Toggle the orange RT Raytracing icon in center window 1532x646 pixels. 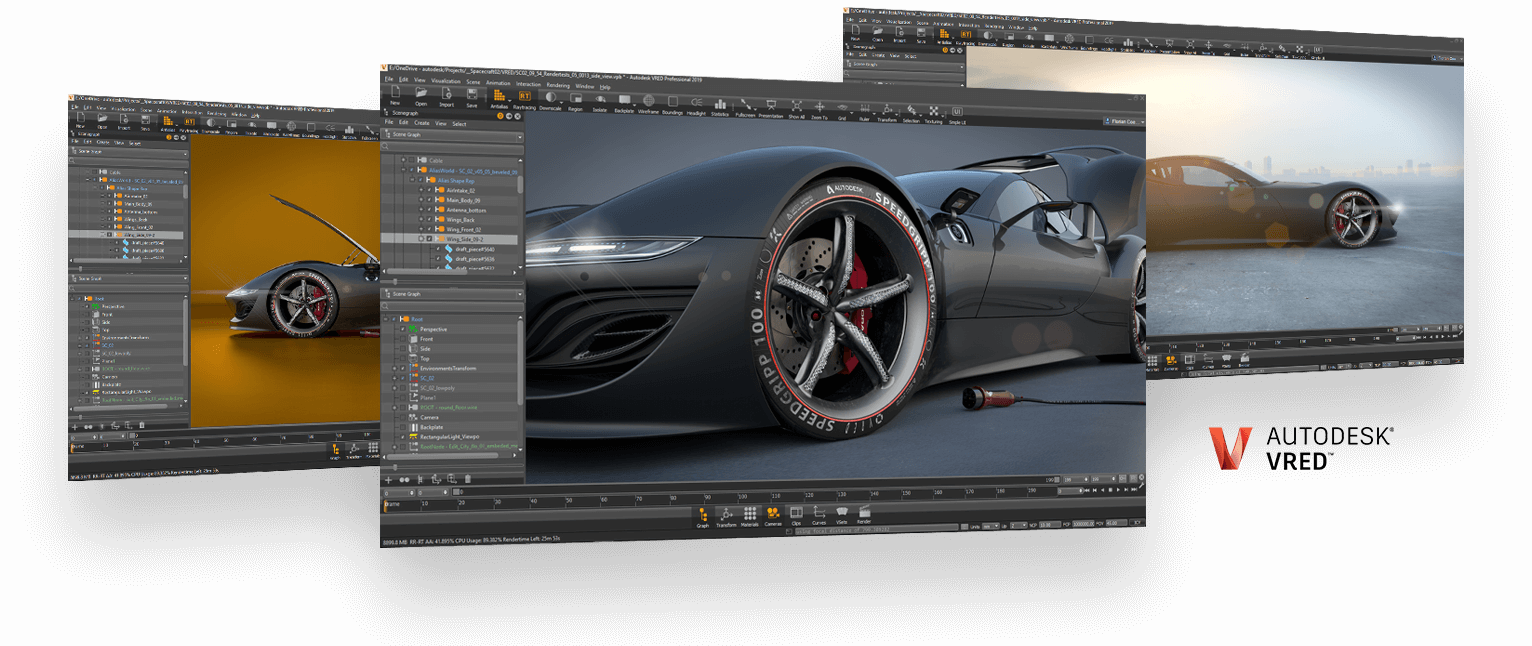click(x=525, y=97)
